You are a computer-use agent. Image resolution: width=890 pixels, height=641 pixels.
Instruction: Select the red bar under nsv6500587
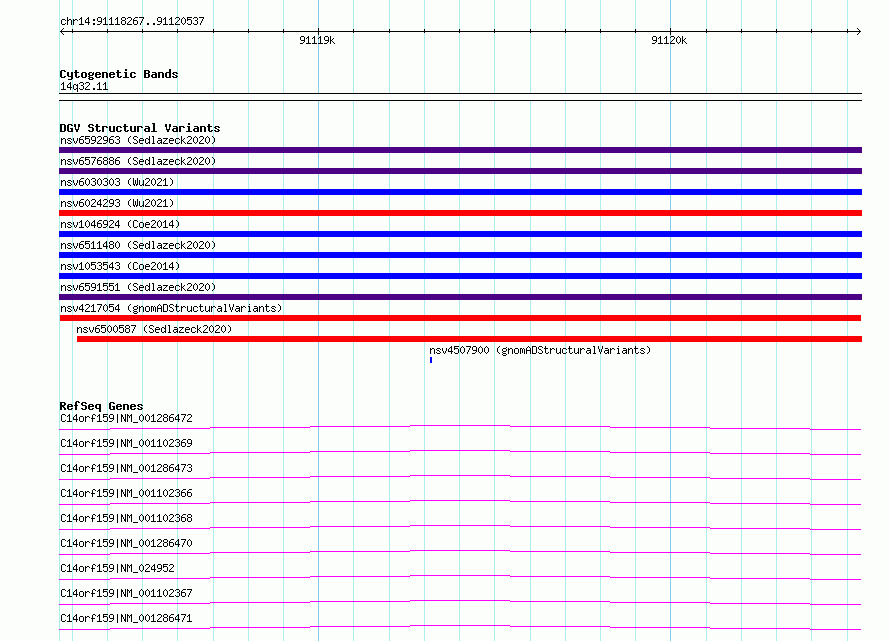coord(469,339)
